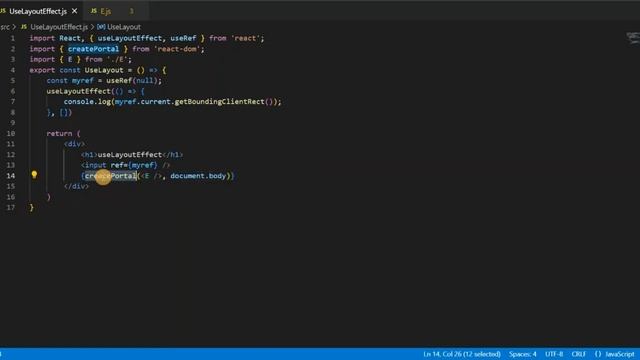
Task: Click myref variable declaration on line 5
Action: pyautogui.click(x=82, y=80)
